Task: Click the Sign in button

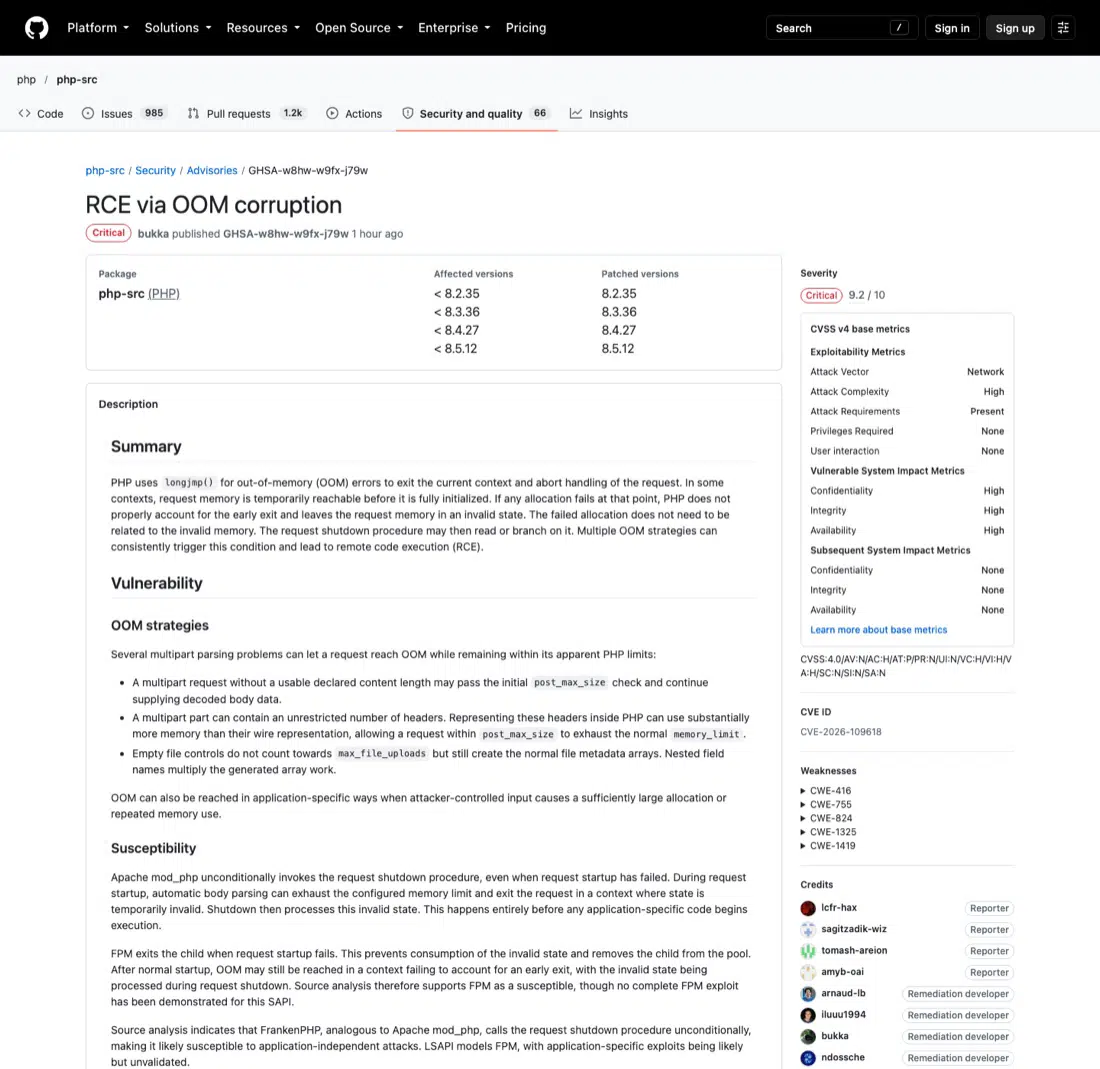Action: click(x=951, y=28)
